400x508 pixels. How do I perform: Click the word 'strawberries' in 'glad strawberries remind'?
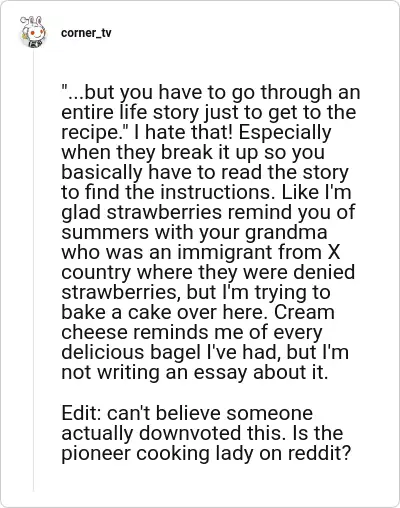164,212
